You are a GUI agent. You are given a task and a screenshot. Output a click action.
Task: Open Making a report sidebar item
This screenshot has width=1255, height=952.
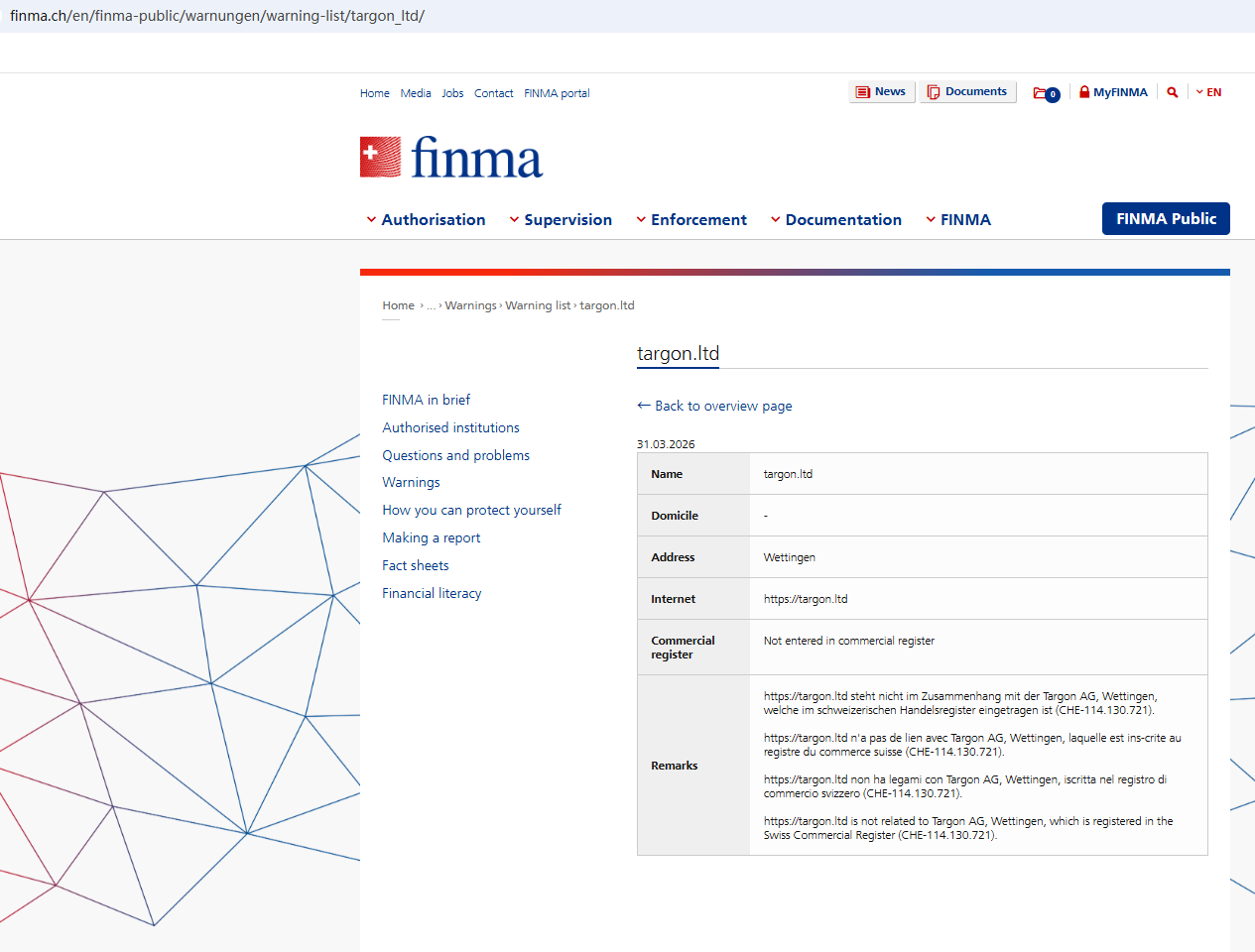(432, 537)
